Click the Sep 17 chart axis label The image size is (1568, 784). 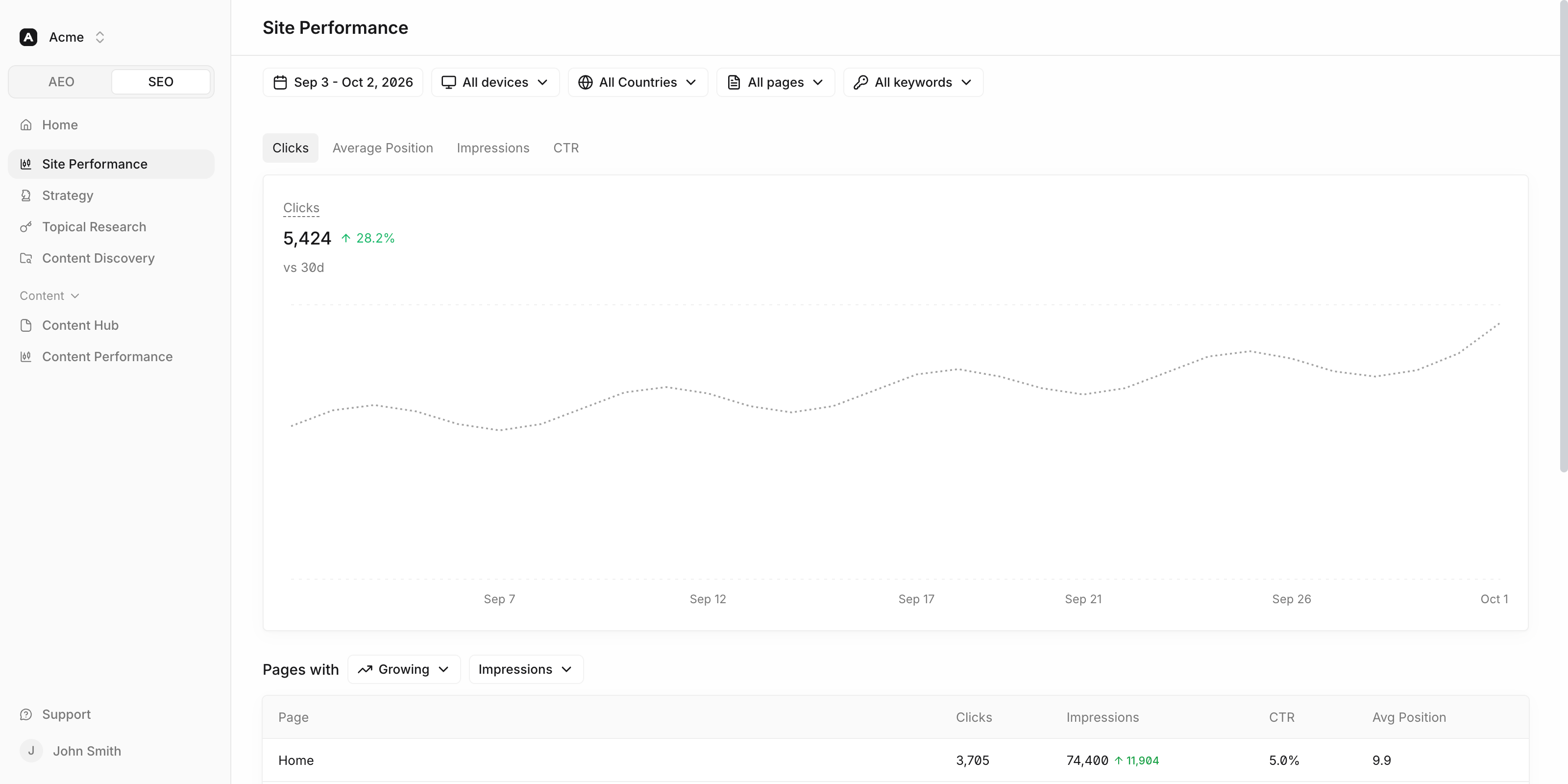coord(916,599)
